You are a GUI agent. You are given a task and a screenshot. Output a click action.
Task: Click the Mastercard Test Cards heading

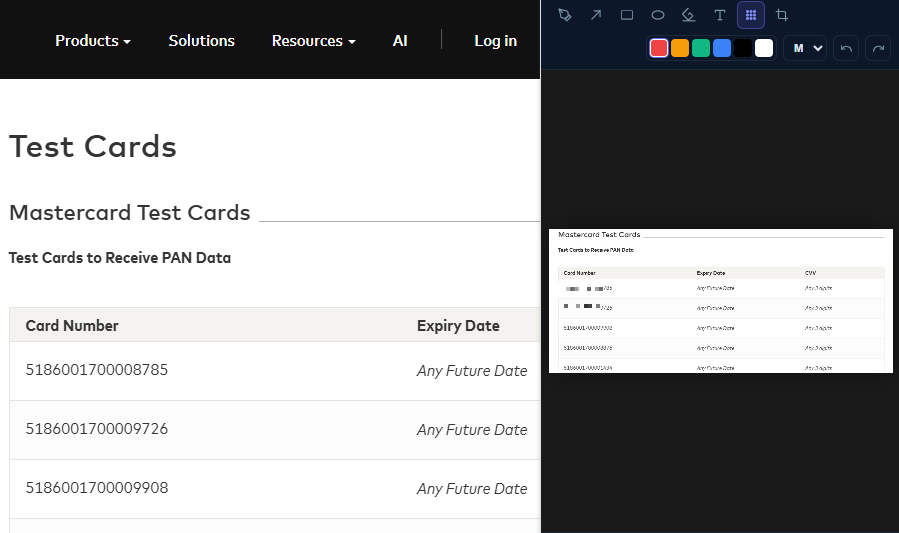point(130,213)
